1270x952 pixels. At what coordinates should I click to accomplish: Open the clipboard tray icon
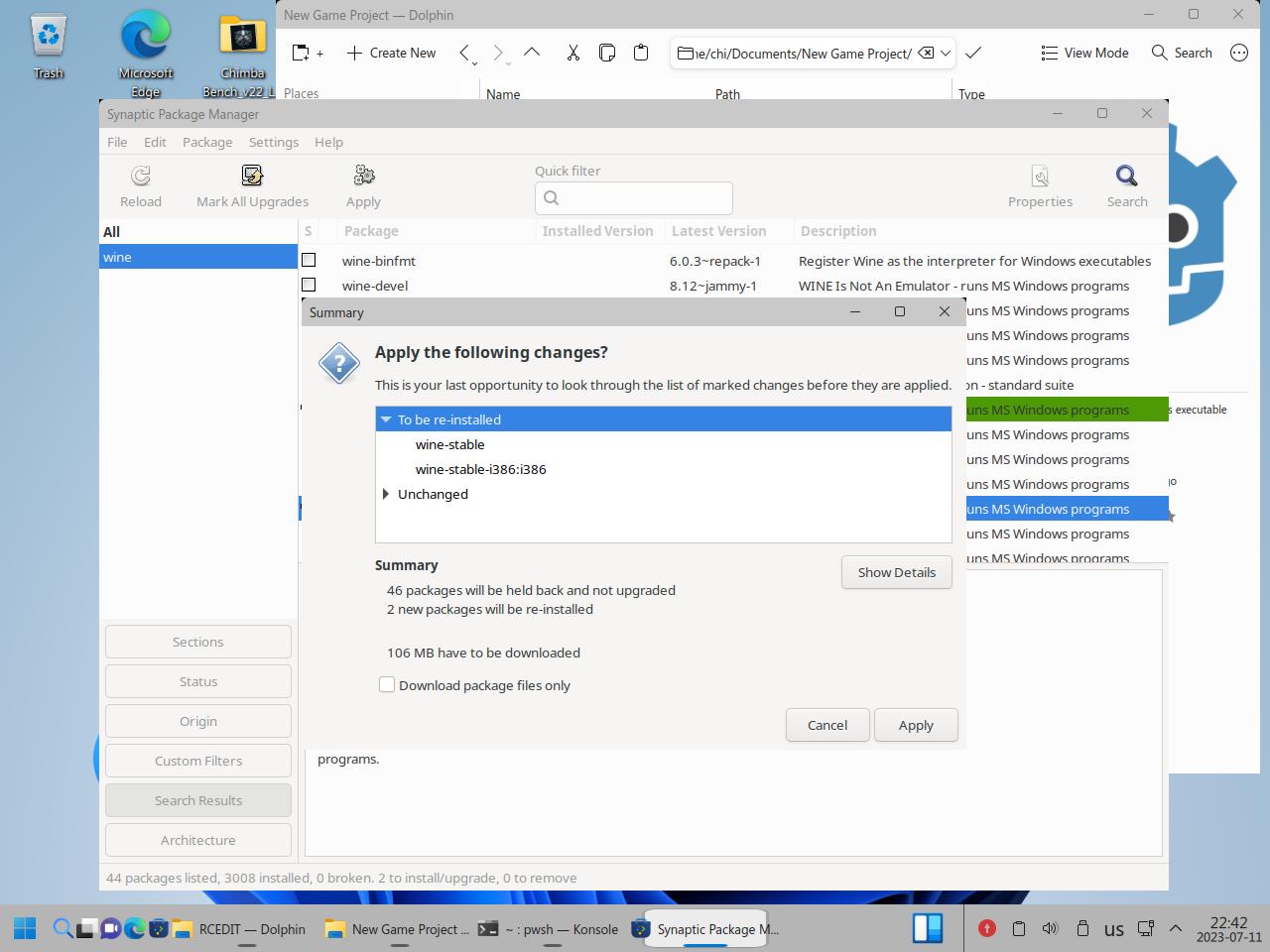click(1018, 928)
